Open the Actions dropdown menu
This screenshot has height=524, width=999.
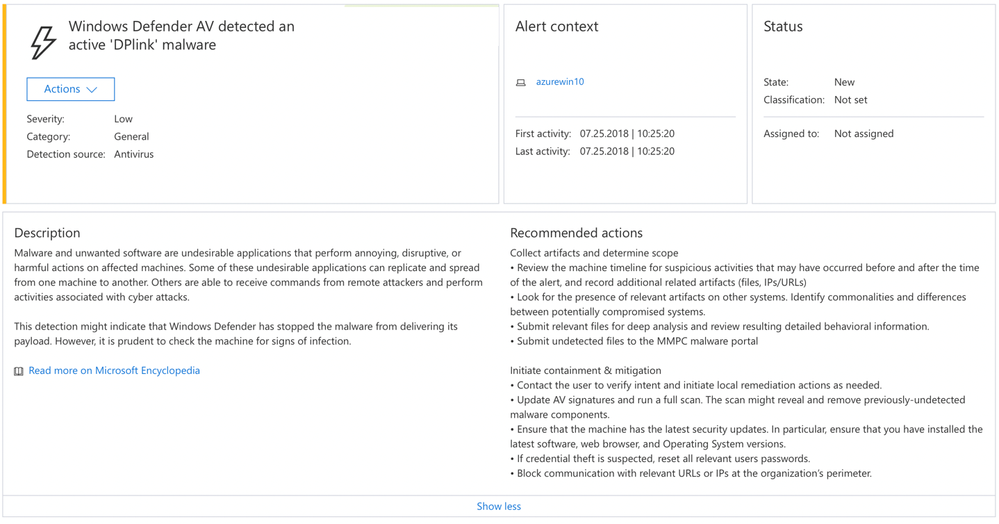tap(71, 89)
